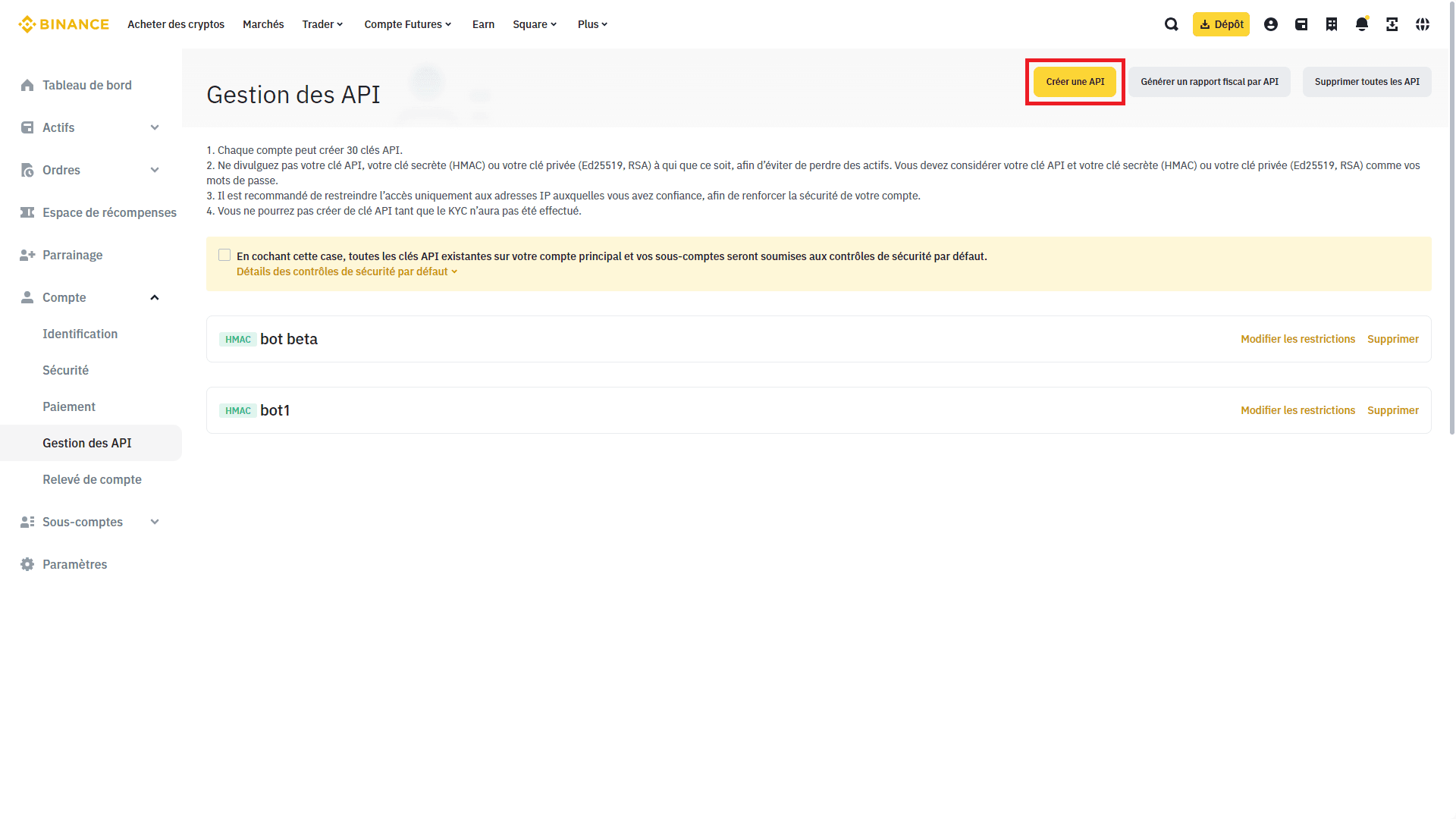Click the page vertical scrollbar
Screen dimensions: 1456x819
(x=1452, y=220)
